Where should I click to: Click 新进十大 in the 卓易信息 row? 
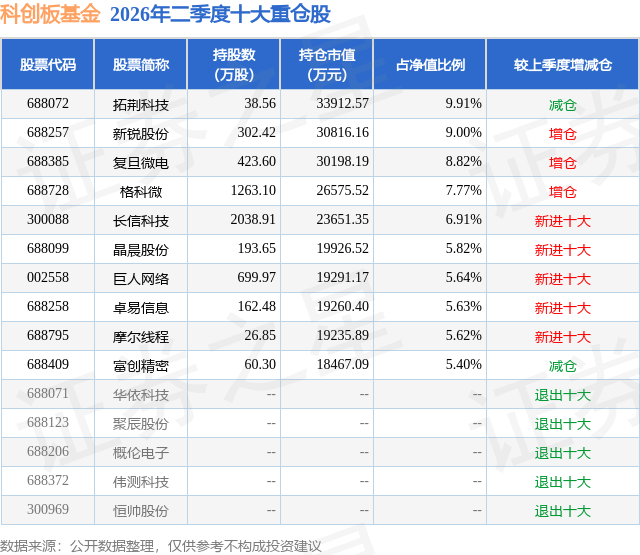(562, 308)
